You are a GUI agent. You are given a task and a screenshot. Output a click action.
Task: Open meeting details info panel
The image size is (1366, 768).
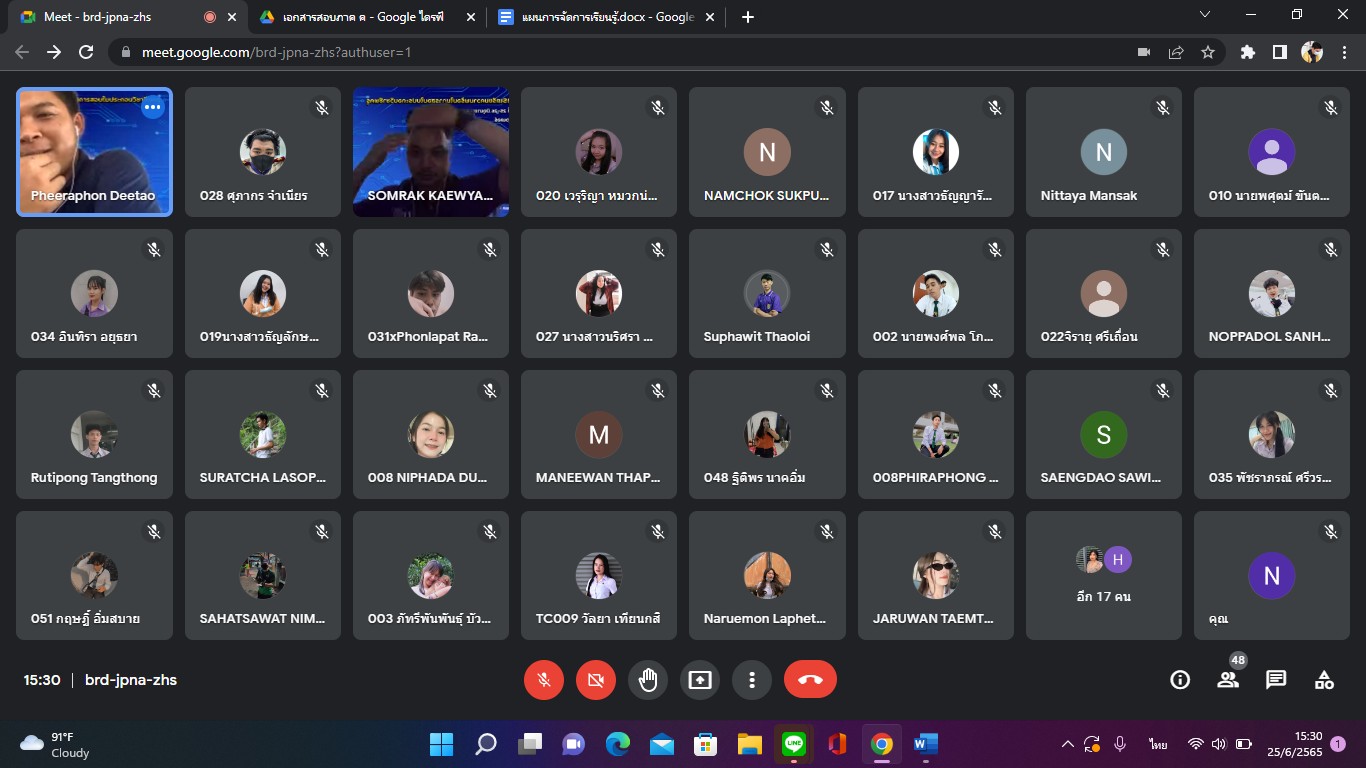[1180, 680]
